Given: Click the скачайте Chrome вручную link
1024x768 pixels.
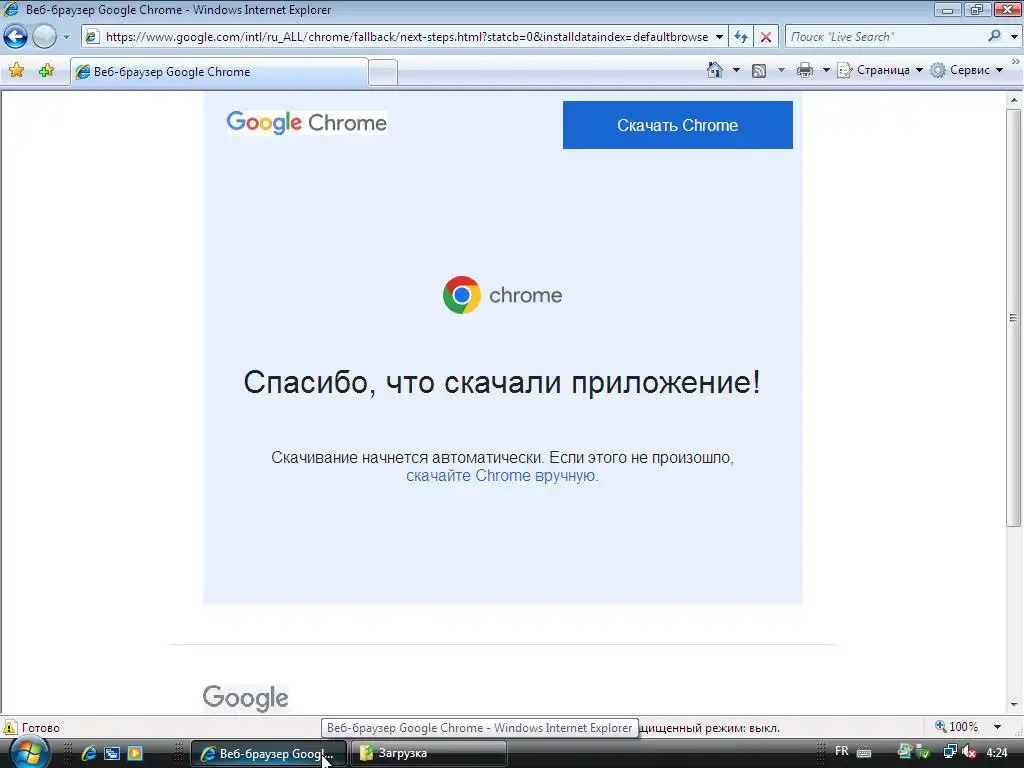Looking at the screenshot, I should click(x=502, y=475).
